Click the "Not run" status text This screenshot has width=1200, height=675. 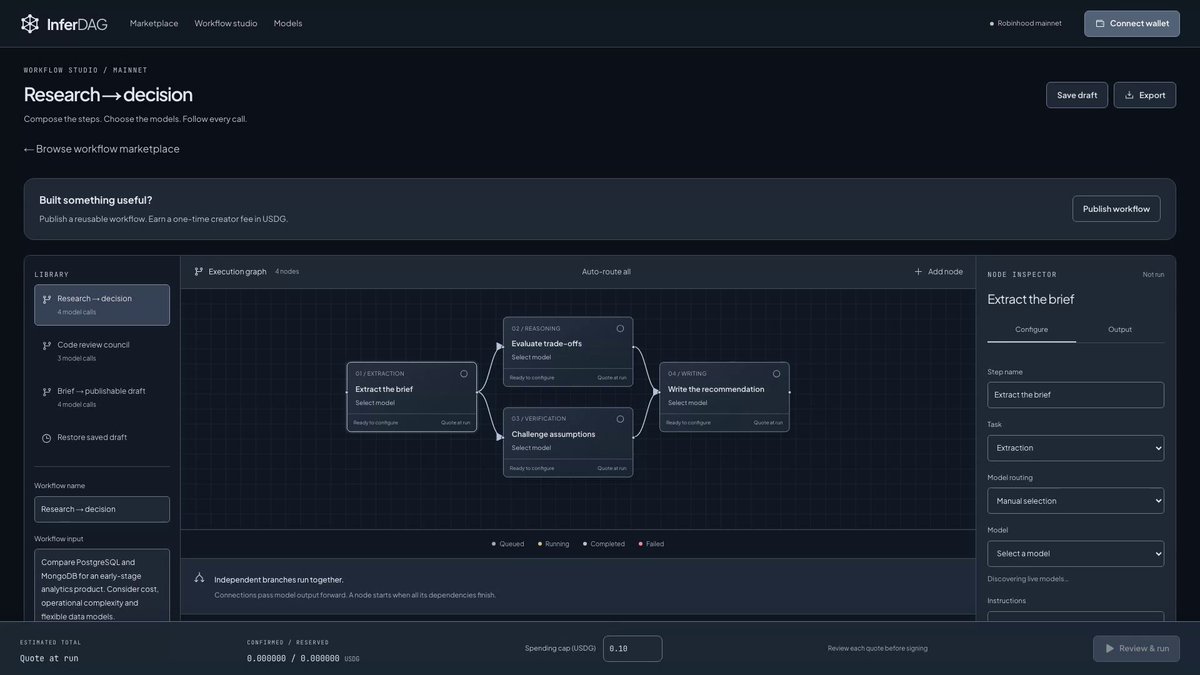[1153, 274]
